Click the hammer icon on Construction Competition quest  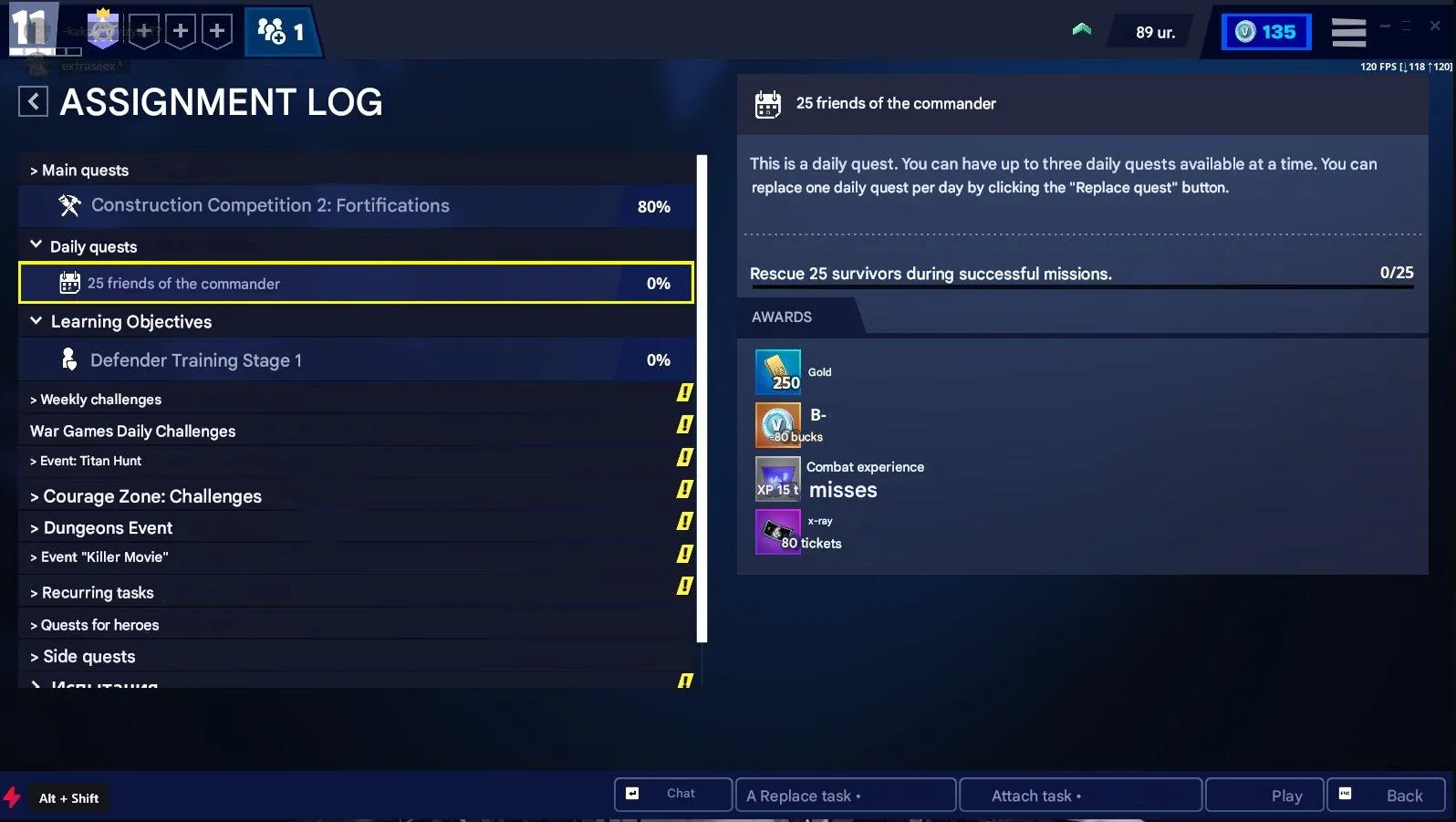click(69, 205)
